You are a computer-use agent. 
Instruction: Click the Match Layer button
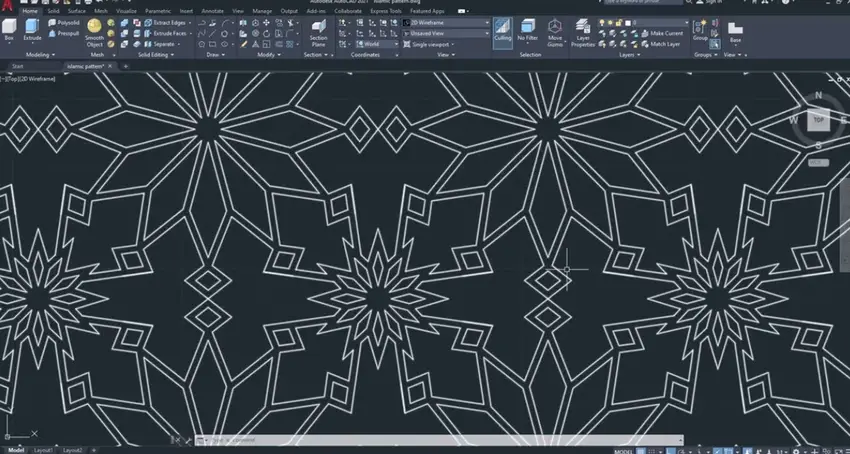coord(660,44)
